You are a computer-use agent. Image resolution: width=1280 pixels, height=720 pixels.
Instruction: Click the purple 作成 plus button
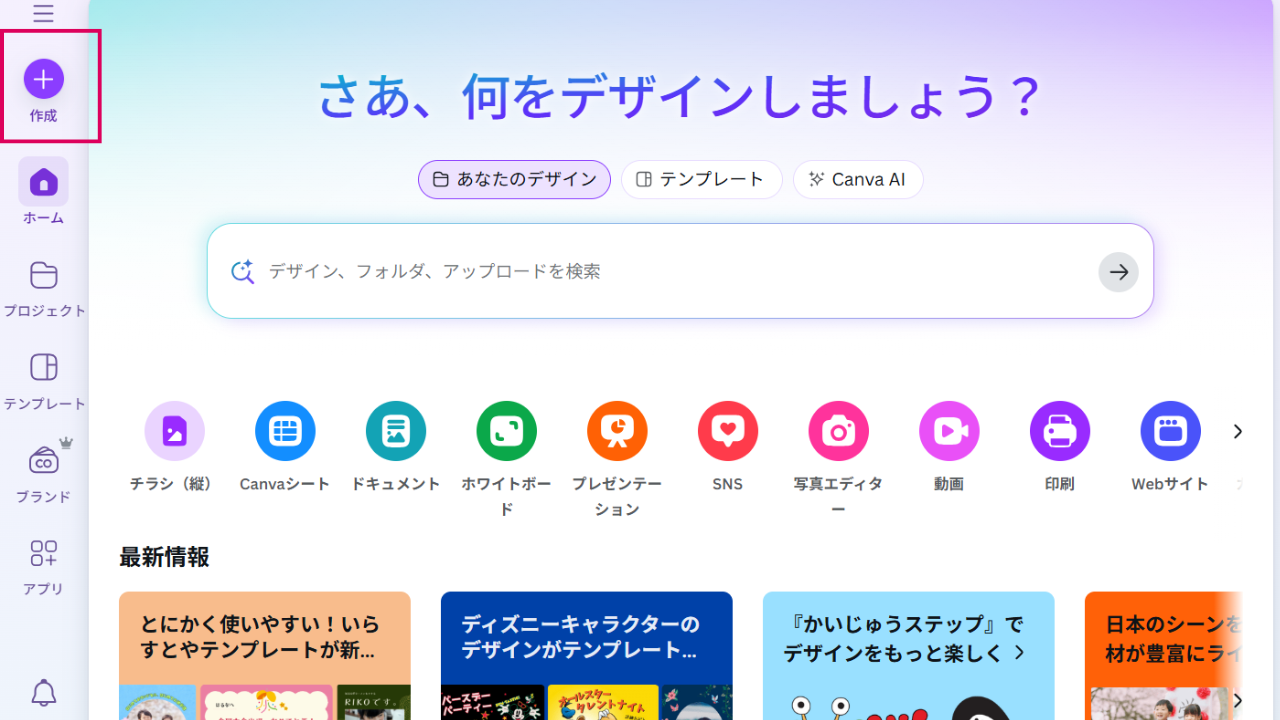tap(44, 79)
